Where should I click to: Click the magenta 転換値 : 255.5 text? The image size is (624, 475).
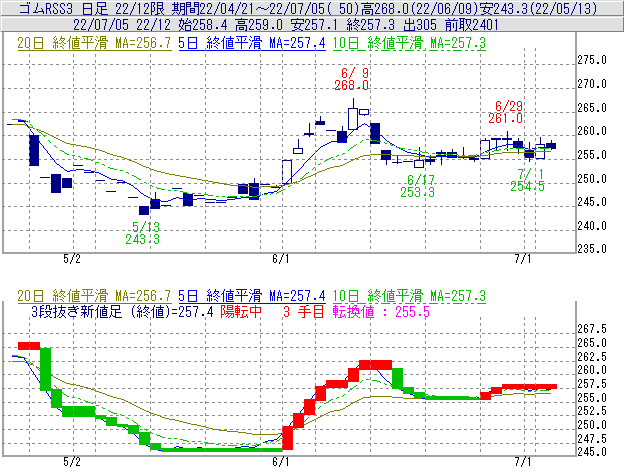pyautogui.click(x=381, y=311)
